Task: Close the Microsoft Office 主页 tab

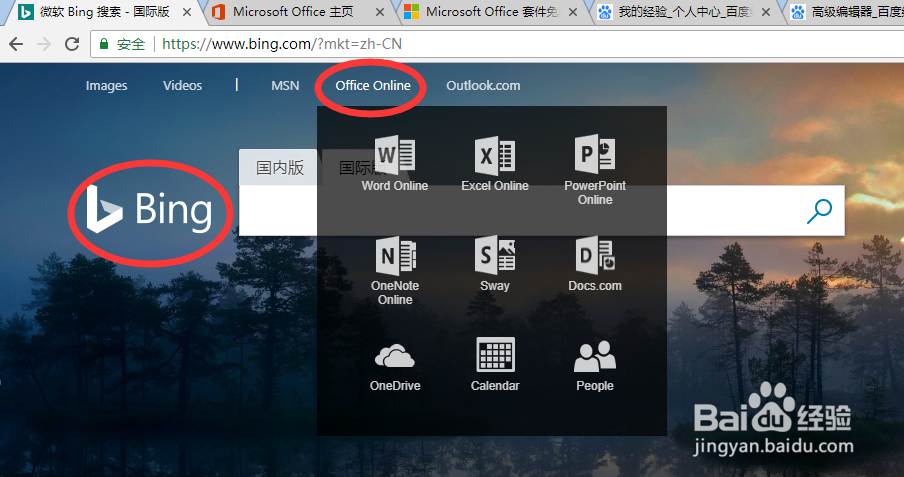Action: 380,12
